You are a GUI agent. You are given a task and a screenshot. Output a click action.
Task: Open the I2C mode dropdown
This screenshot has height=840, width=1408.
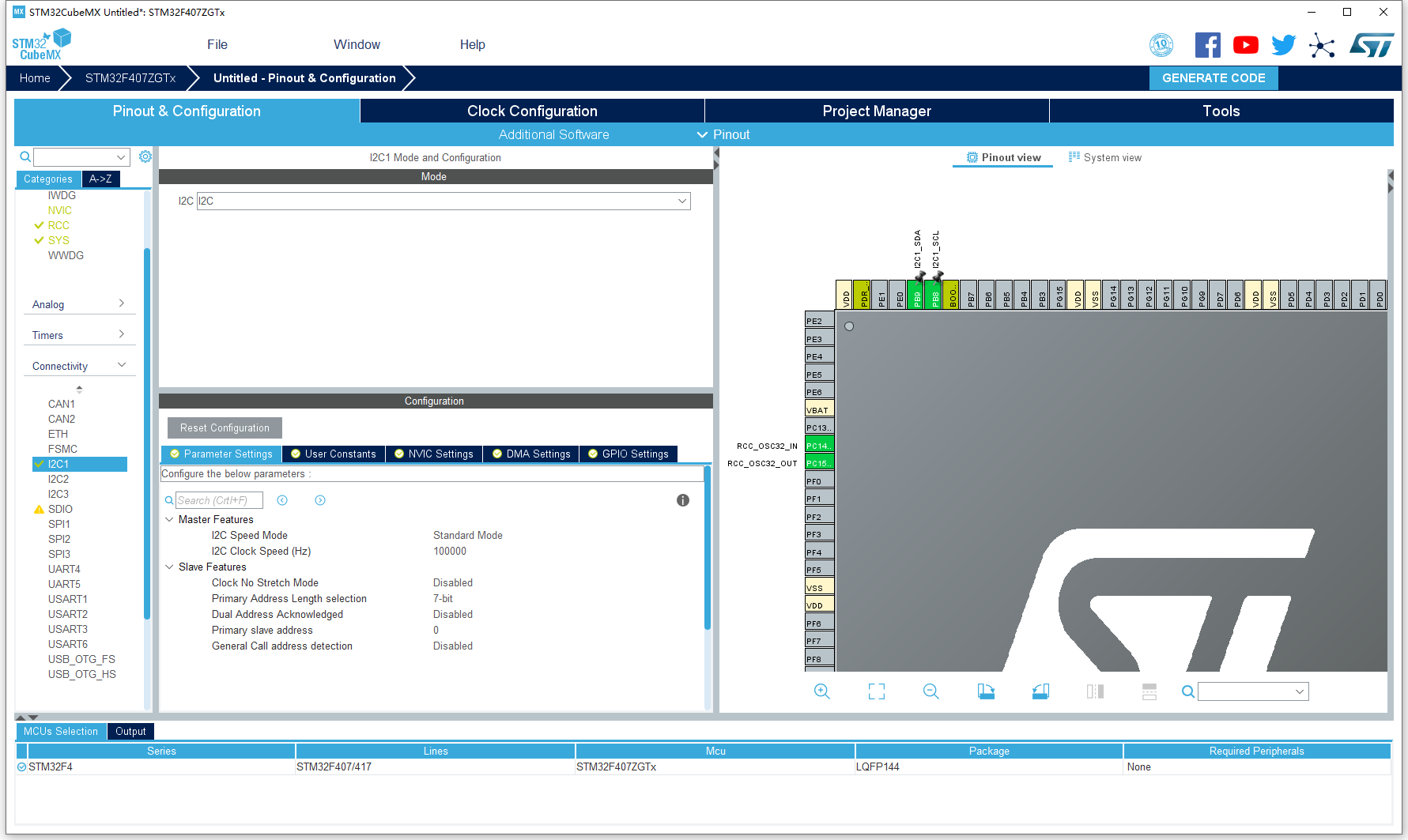point(444,201)
